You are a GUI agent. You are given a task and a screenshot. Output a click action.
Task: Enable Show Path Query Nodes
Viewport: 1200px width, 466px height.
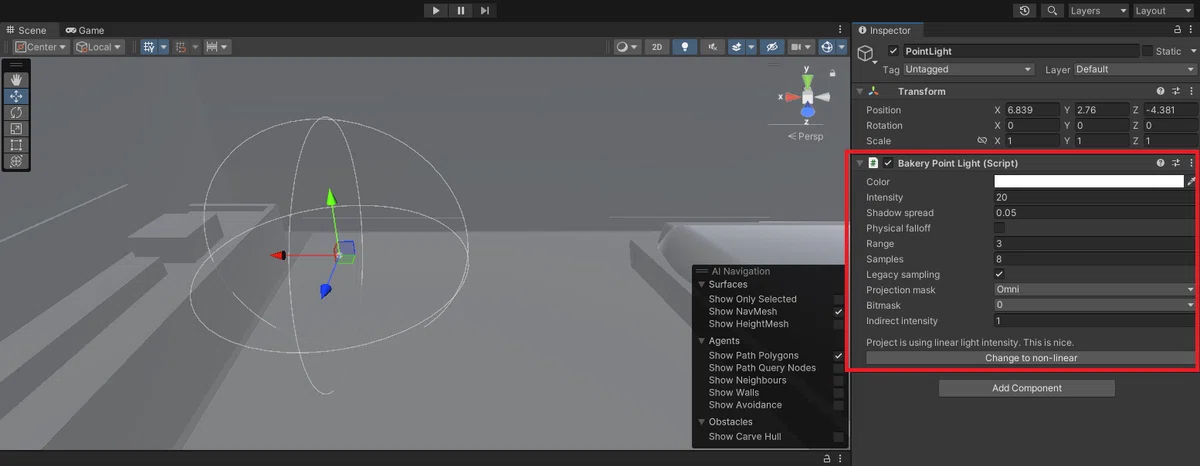(839, 368)
